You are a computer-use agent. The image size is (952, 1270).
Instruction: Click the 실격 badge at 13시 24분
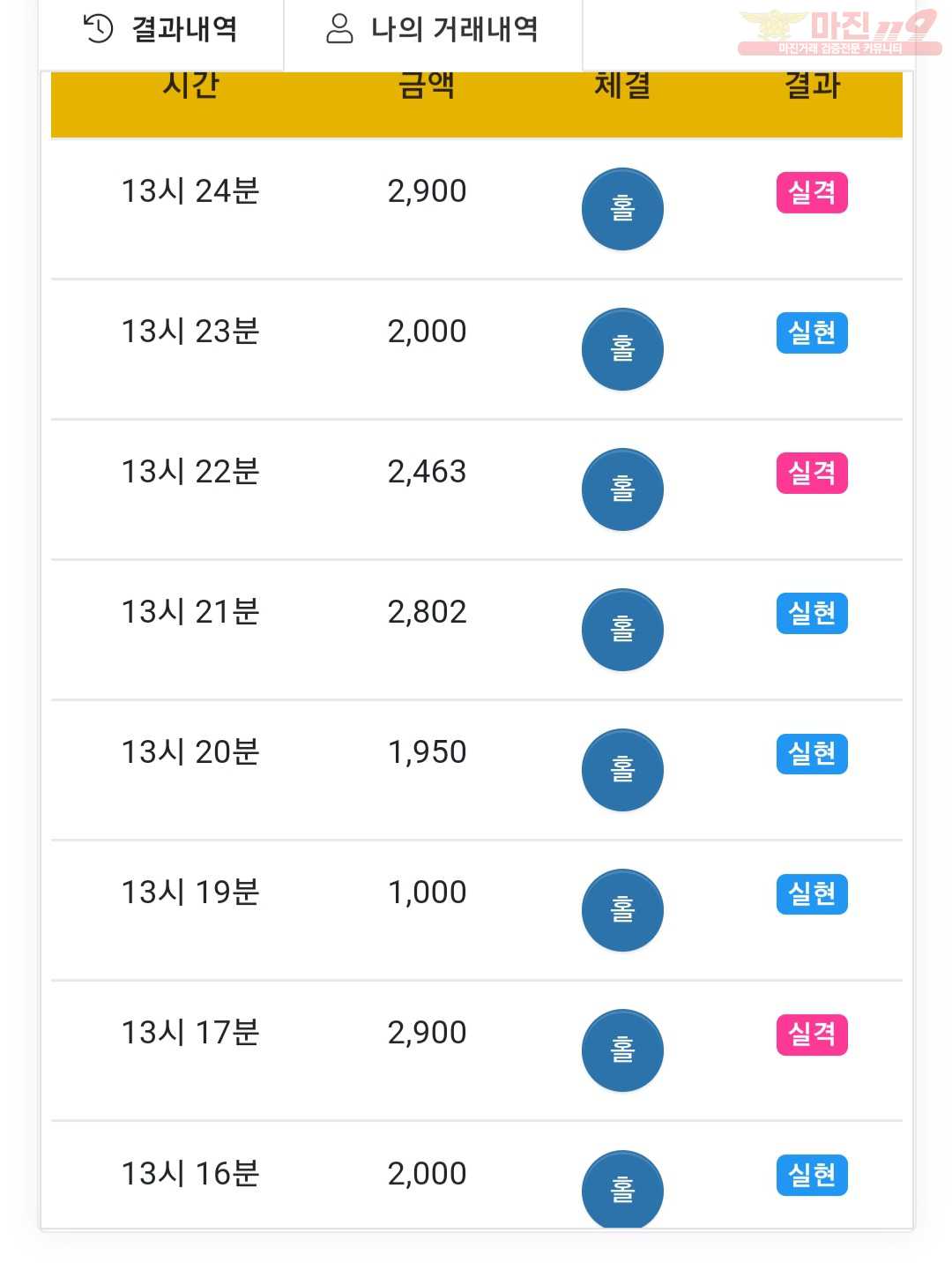812,192
